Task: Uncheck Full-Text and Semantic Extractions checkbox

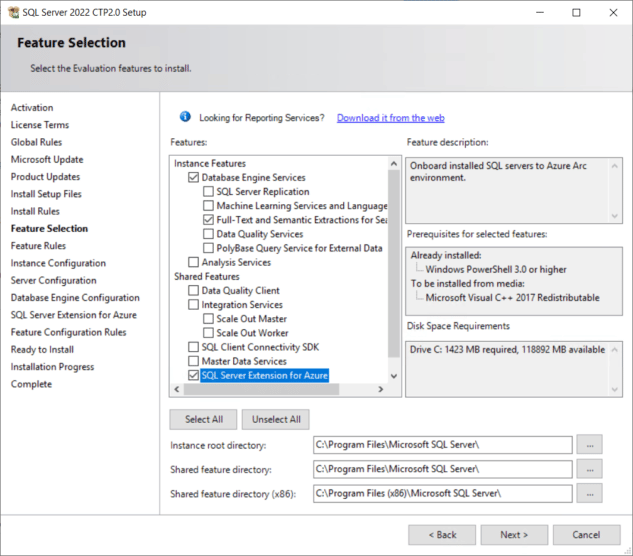Action: pyautogui.click(x=208, y=220)
